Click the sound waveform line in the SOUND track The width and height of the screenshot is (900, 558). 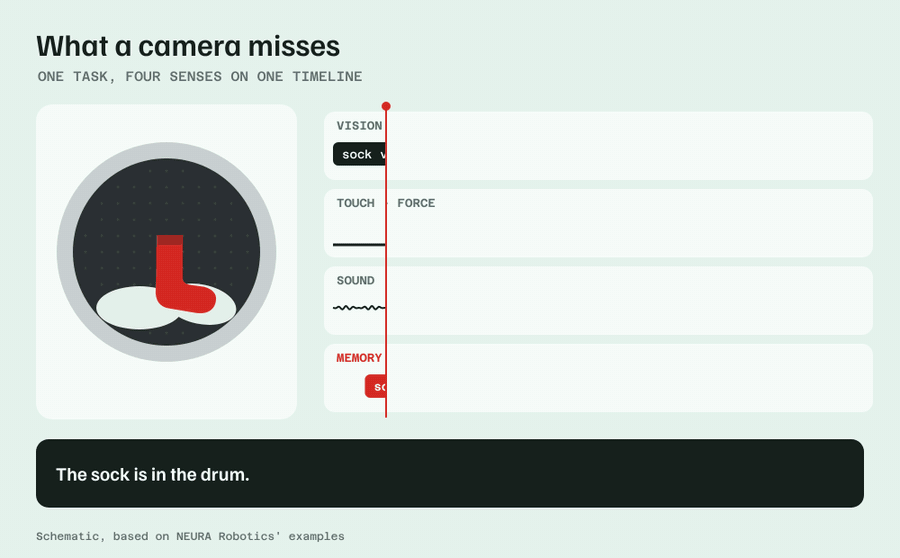(x=359, y=308)
